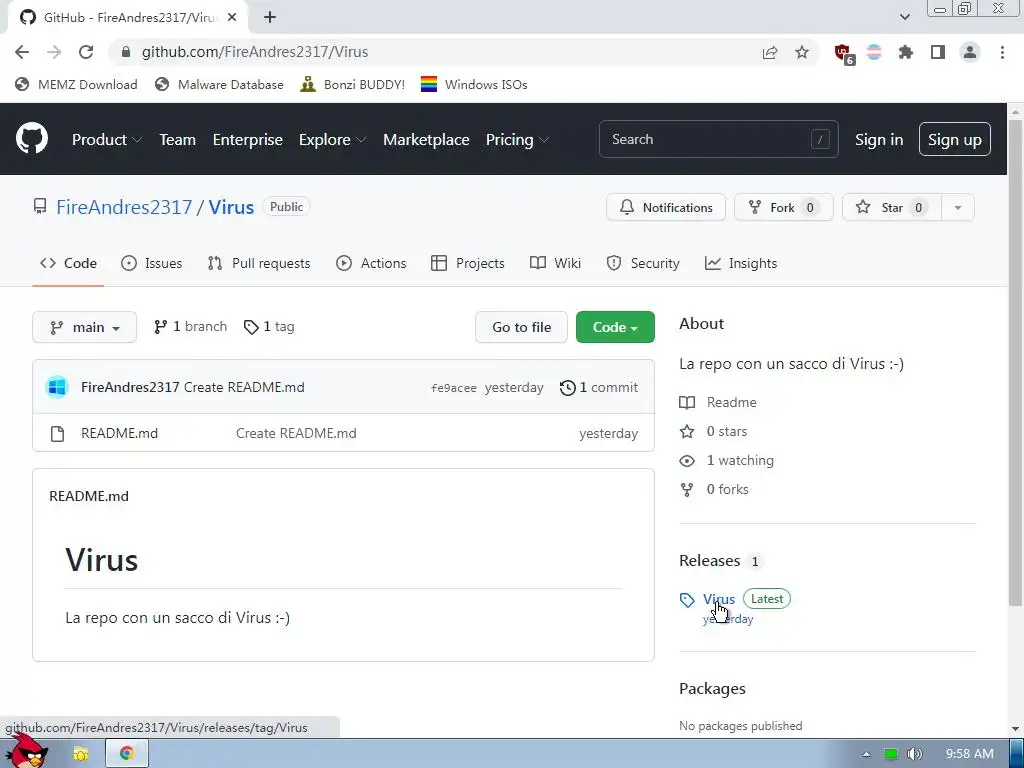Open uBlock Origin extension icon
This screenshot has height=768, width=1024.
tap(843, 53)
